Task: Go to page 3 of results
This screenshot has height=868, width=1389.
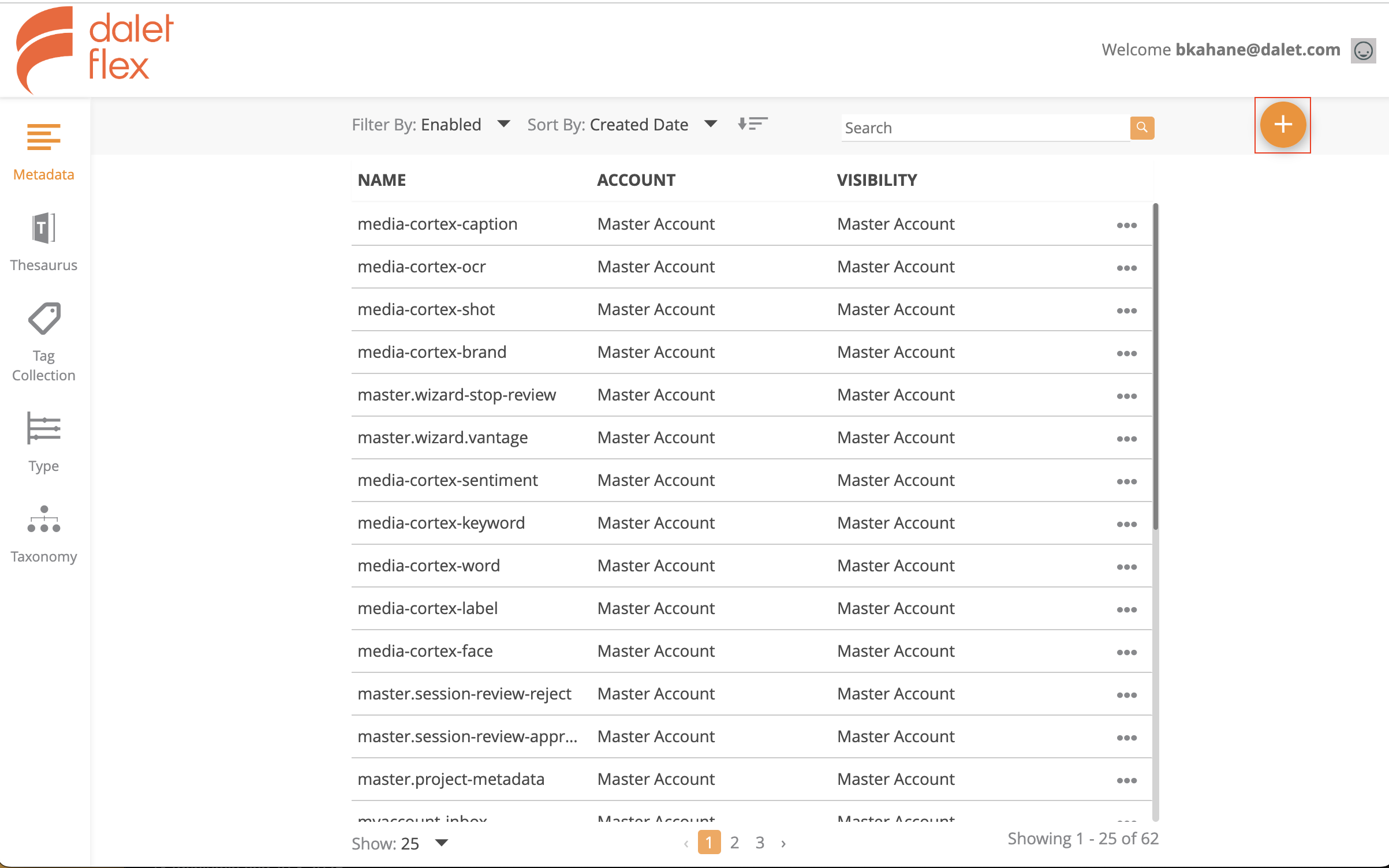Action: click(x=760, y=843)
